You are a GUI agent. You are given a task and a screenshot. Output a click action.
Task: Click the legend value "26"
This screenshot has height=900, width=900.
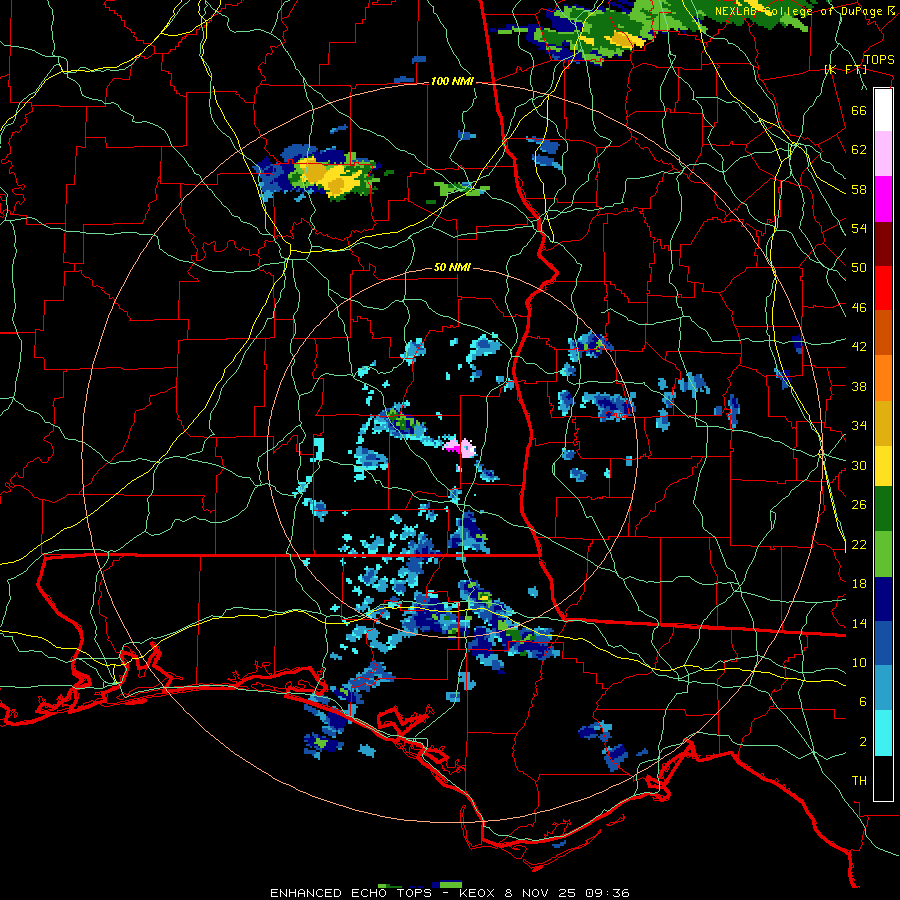point(859,505)
